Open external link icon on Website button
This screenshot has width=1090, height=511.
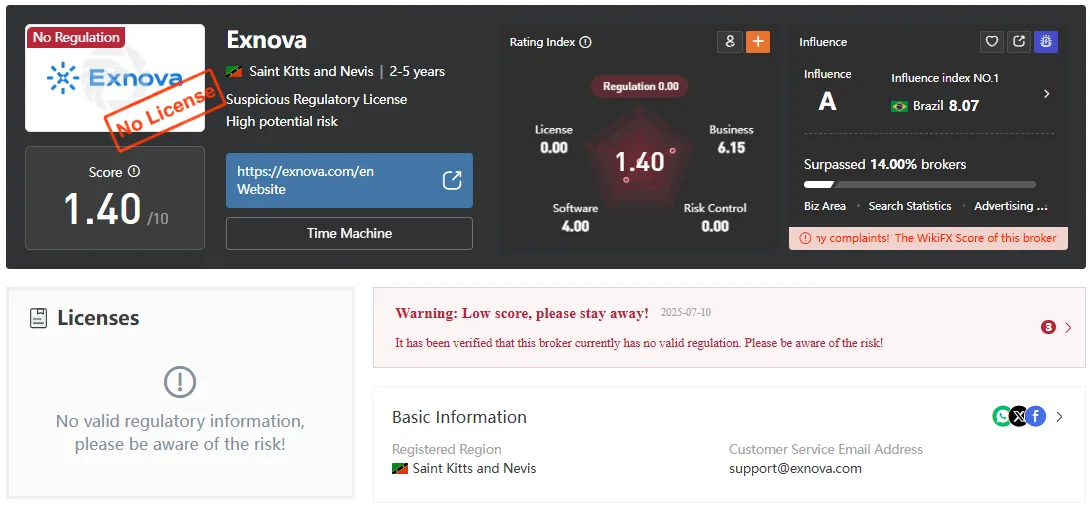452,180
